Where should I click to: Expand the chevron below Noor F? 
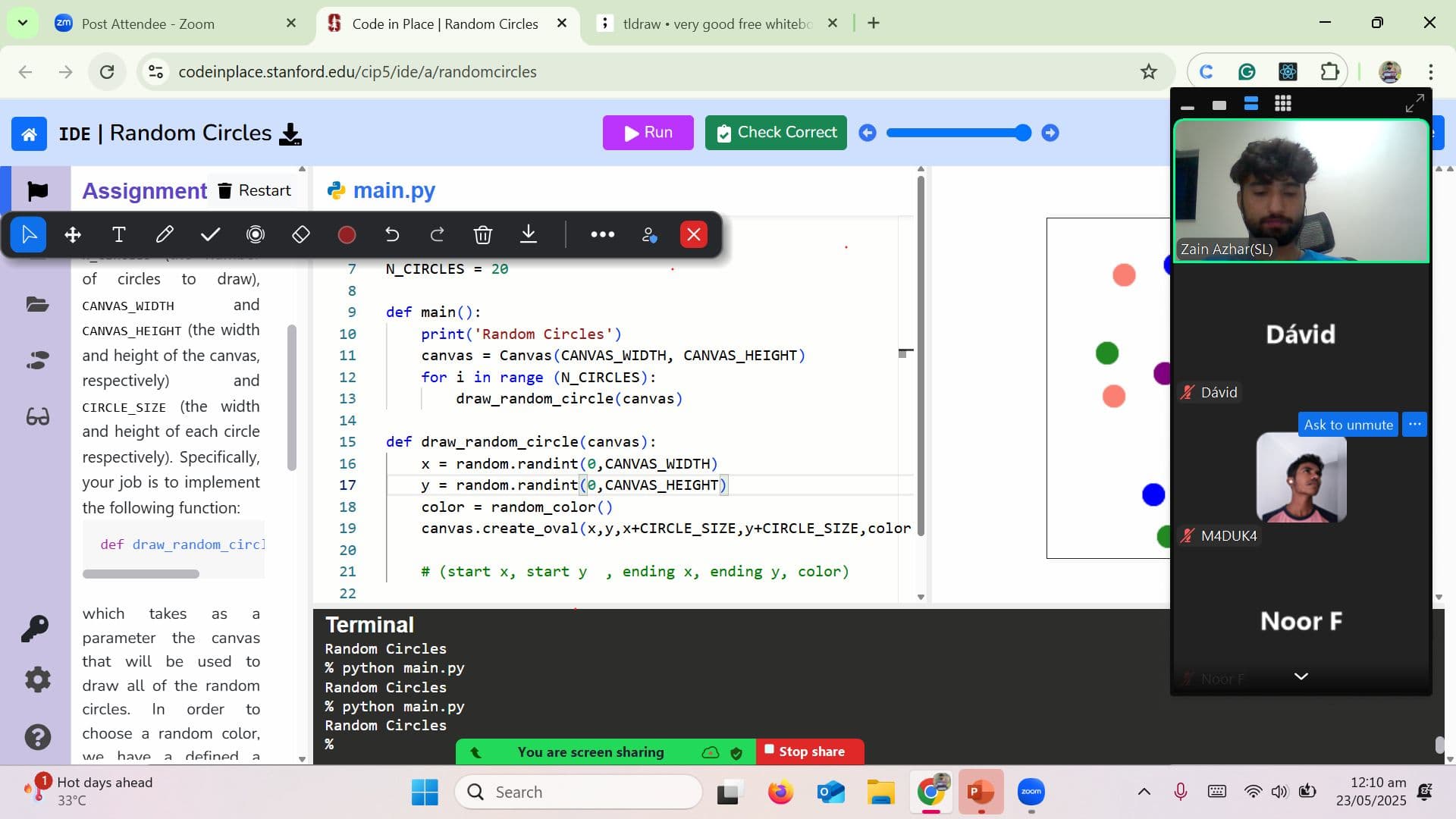click(x=1300, y=676)
